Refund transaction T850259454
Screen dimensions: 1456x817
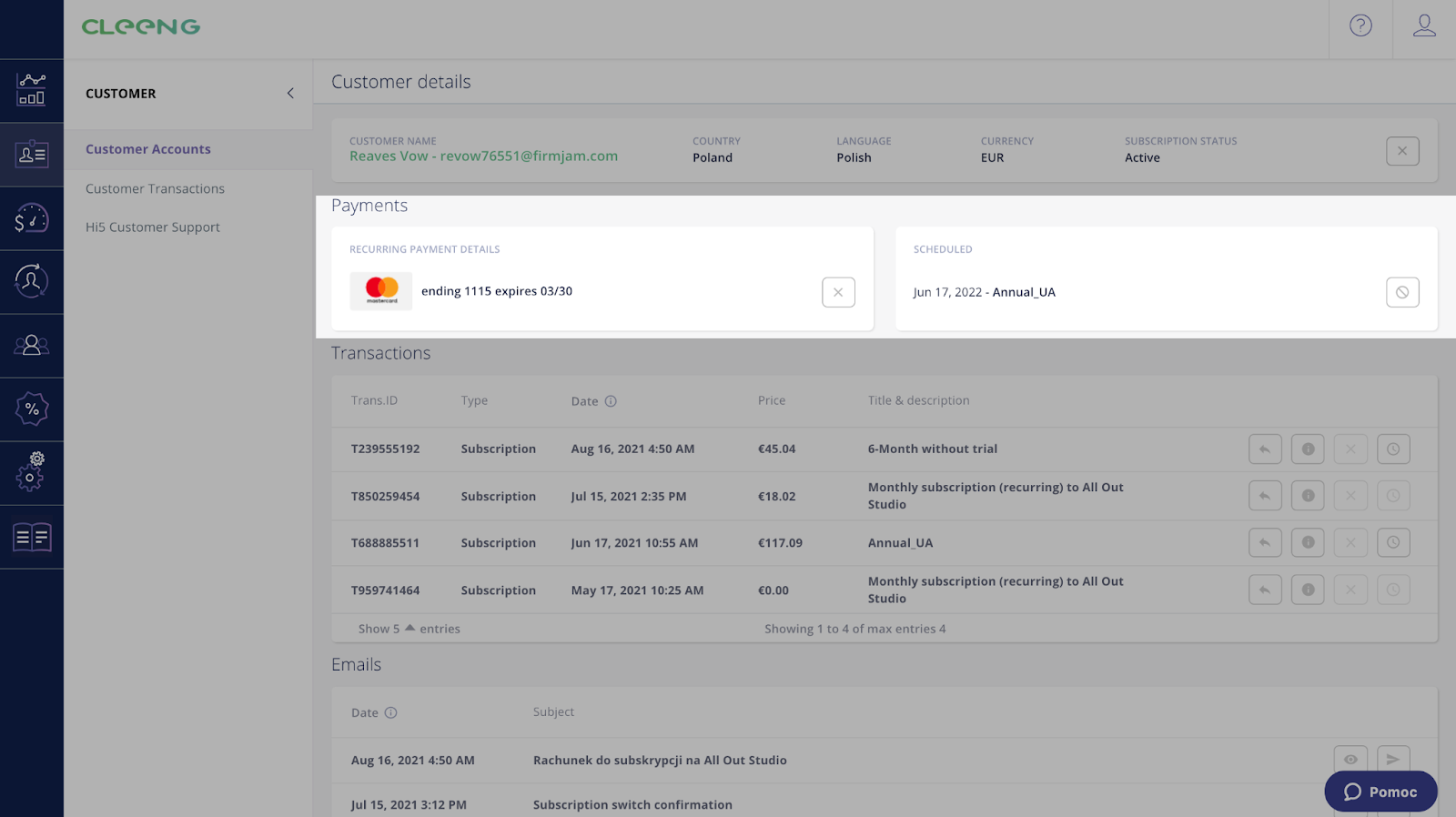point(1265,496)
